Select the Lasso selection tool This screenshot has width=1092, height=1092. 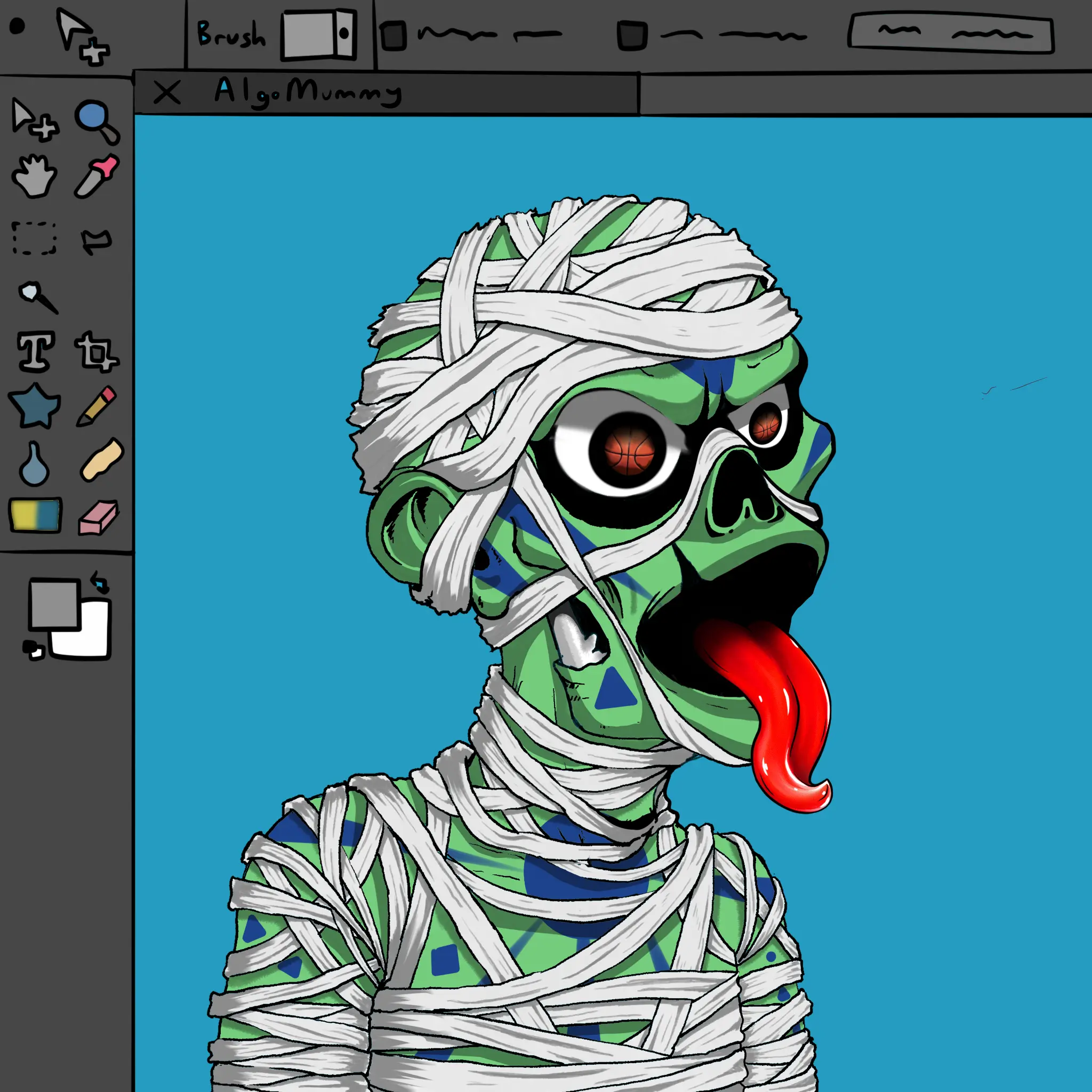click(97, 242)
